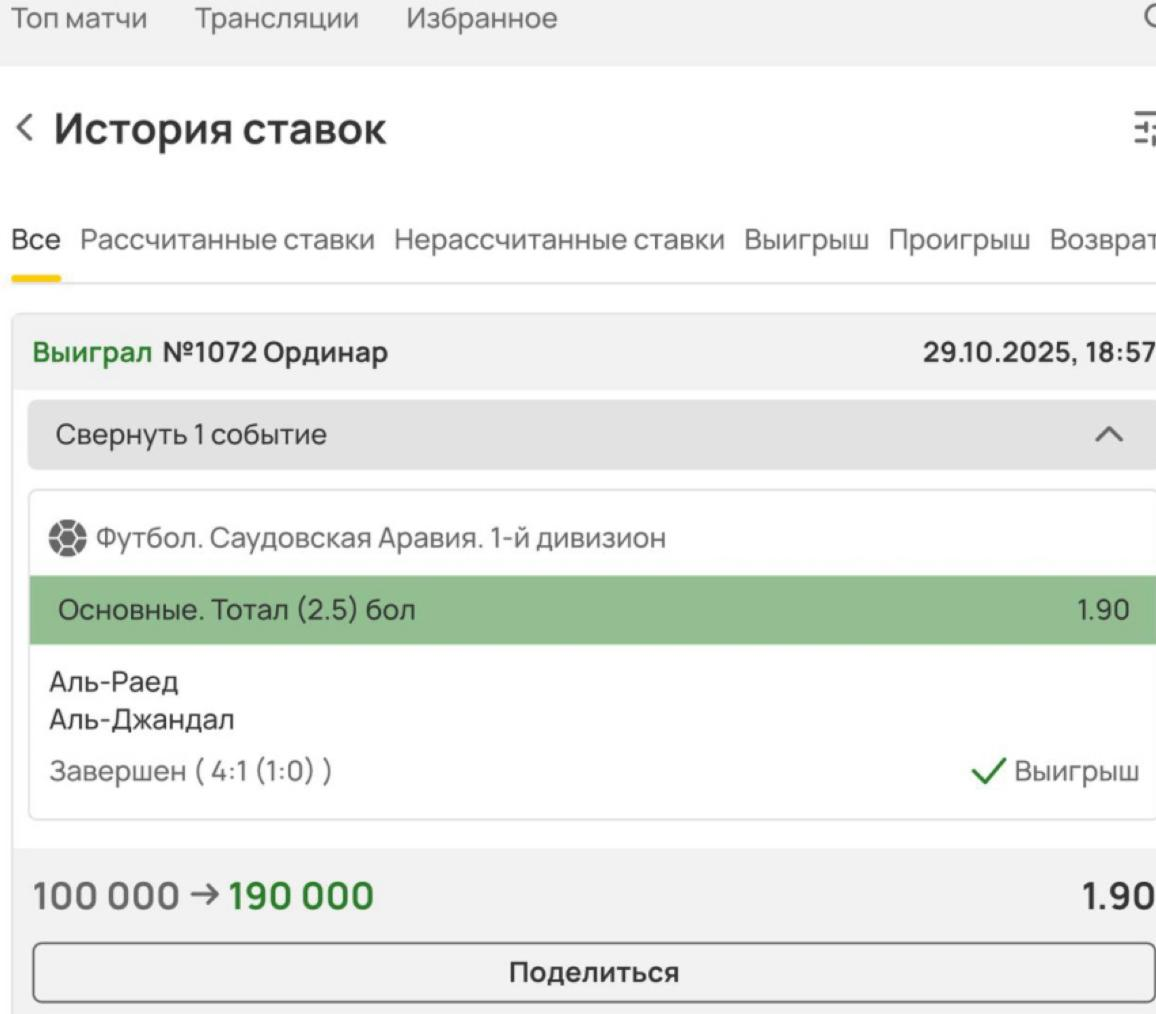Click the green Выигрыш checkmark icon
1156x1014 pixels.
point(988,772)
